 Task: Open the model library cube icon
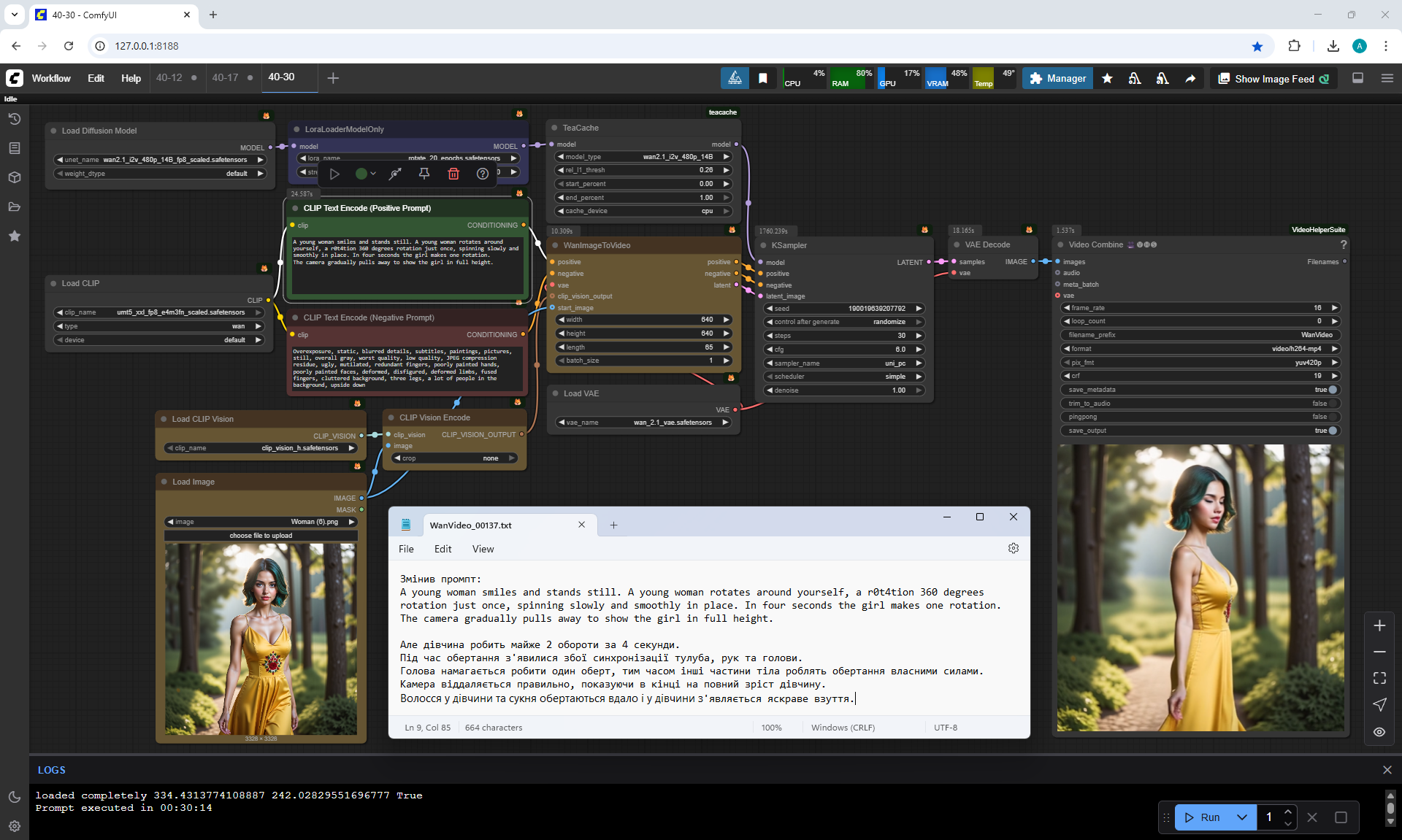coord(15,177)
